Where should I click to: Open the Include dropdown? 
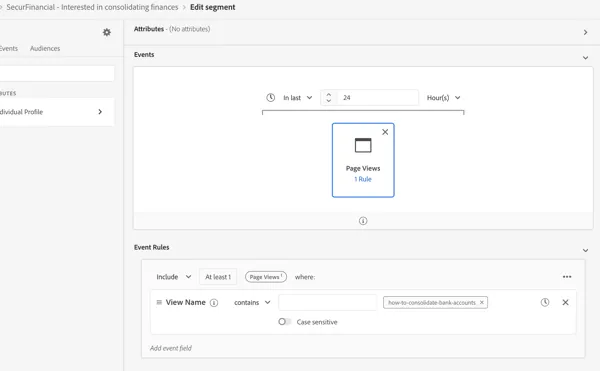tap(173, 277)
